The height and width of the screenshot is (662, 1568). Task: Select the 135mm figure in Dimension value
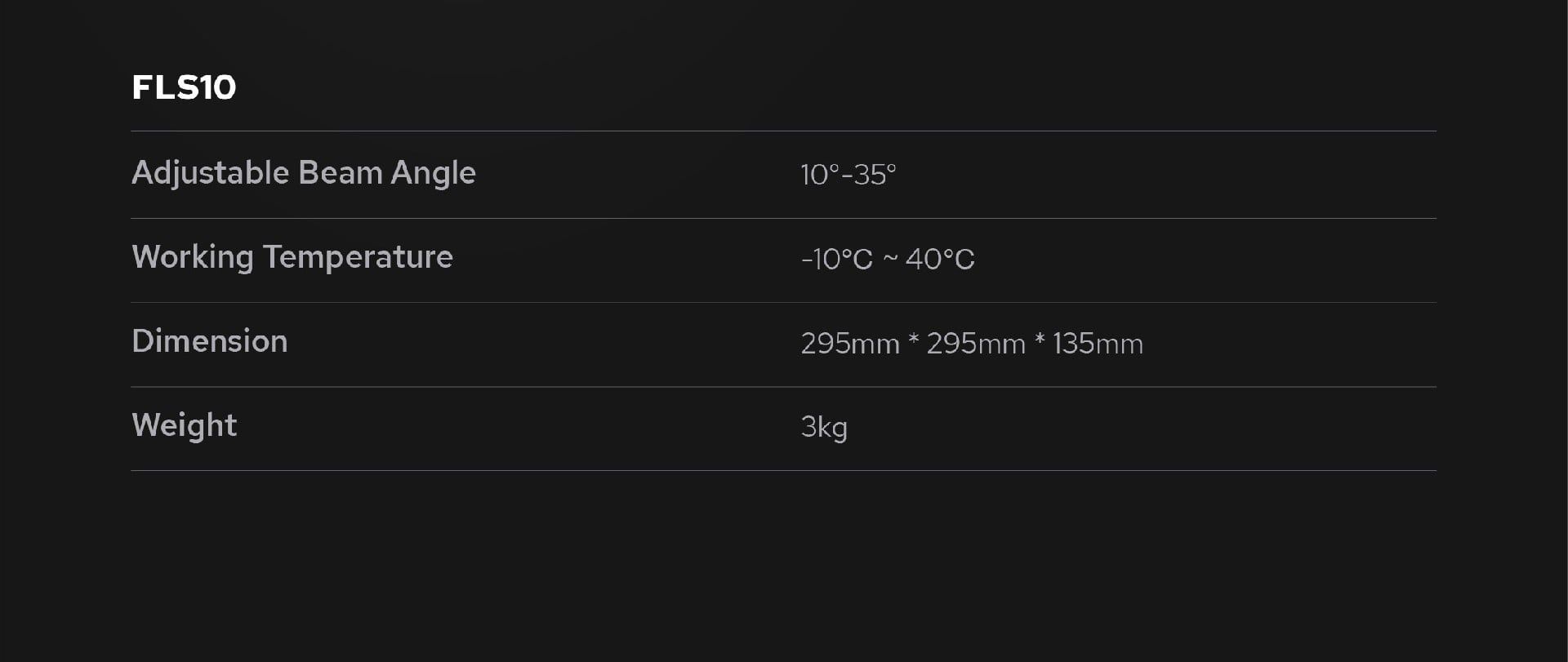1098,344
